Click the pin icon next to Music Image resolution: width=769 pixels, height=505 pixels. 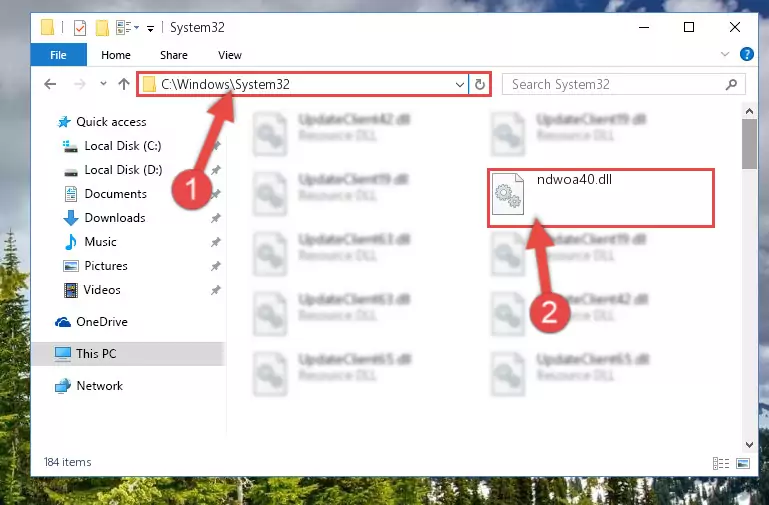point(215,242)
